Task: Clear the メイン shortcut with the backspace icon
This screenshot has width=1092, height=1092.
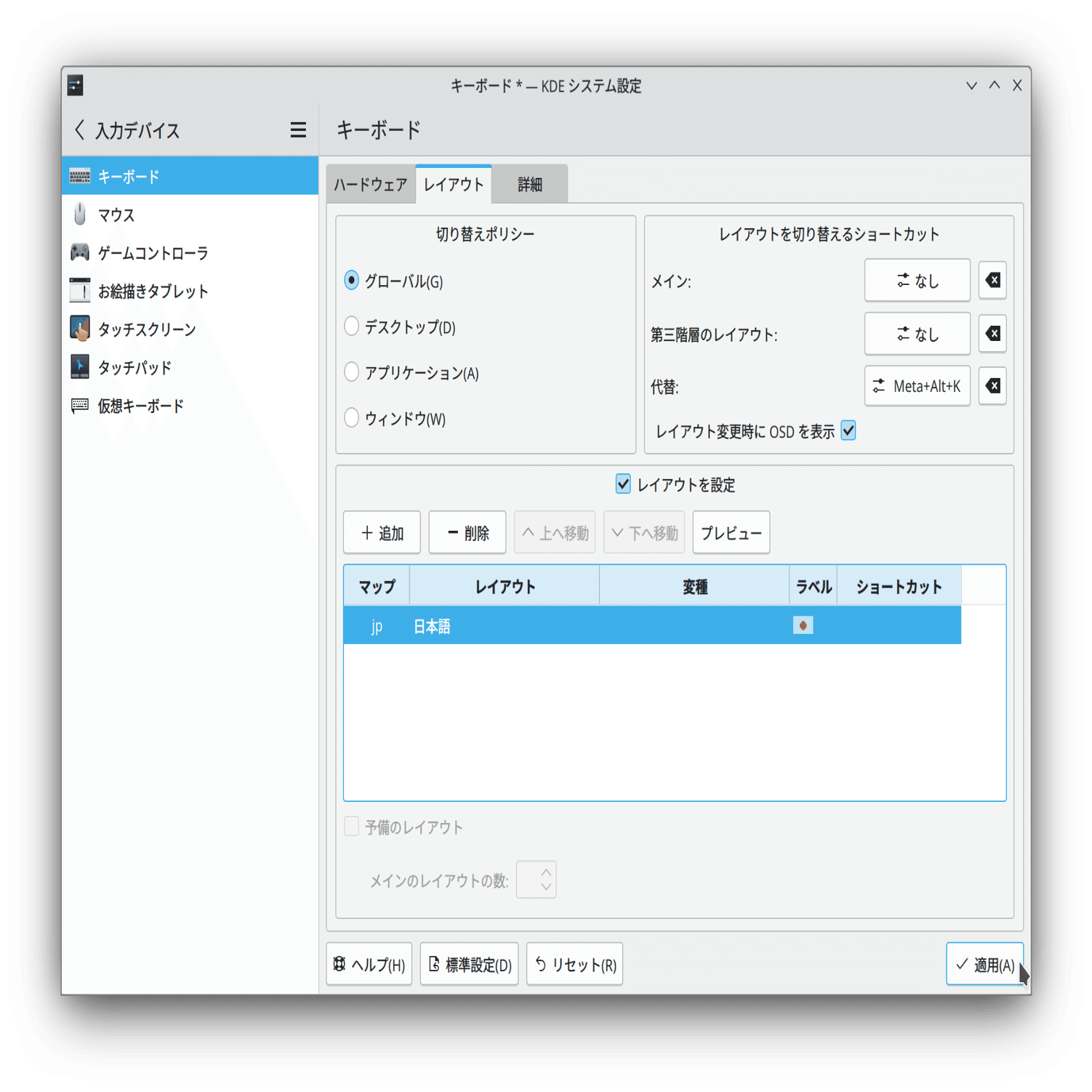Action: point(992,280)
